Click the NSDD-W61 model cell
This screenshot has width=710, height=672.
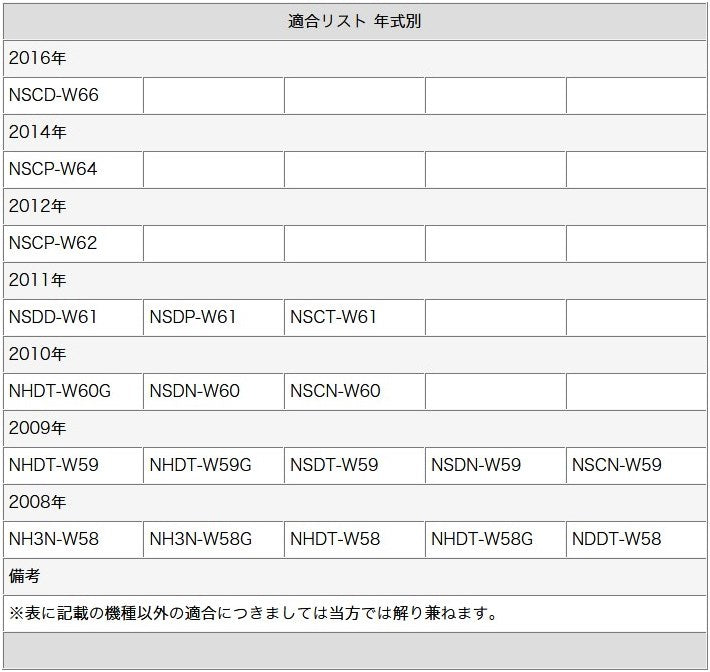click(x=73, y=317)
